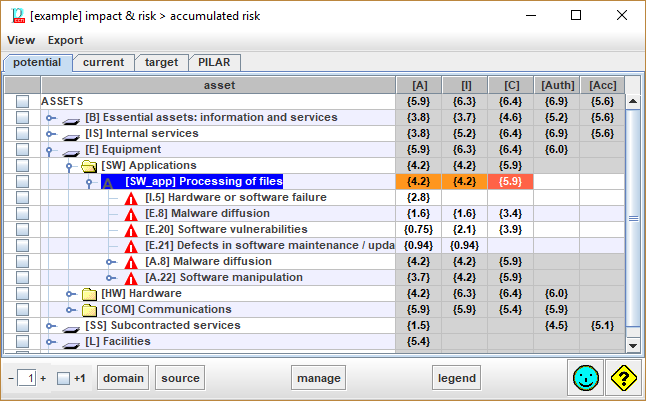Click the manage button
Screen dimensions: 646x401
click(x=319, y=378)
